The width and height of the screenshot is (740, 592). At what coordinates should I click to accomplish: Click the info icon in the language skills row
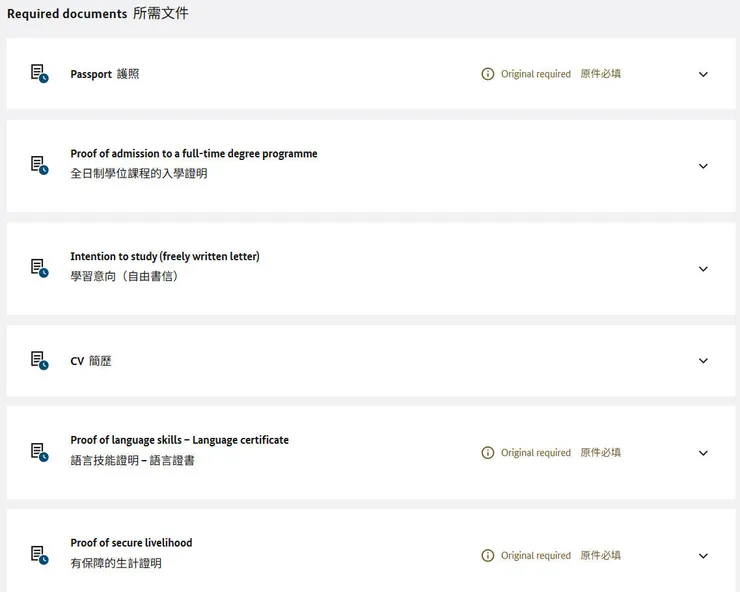488,453
